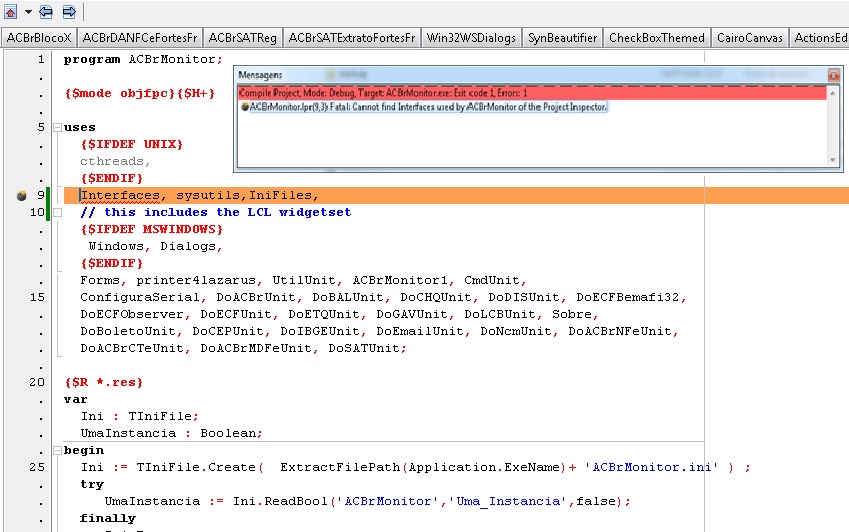Select the ACBrSATExtratoFortesFr tab
The width and height of the screenshot is (849, 532).
click(x=352, y=38)
